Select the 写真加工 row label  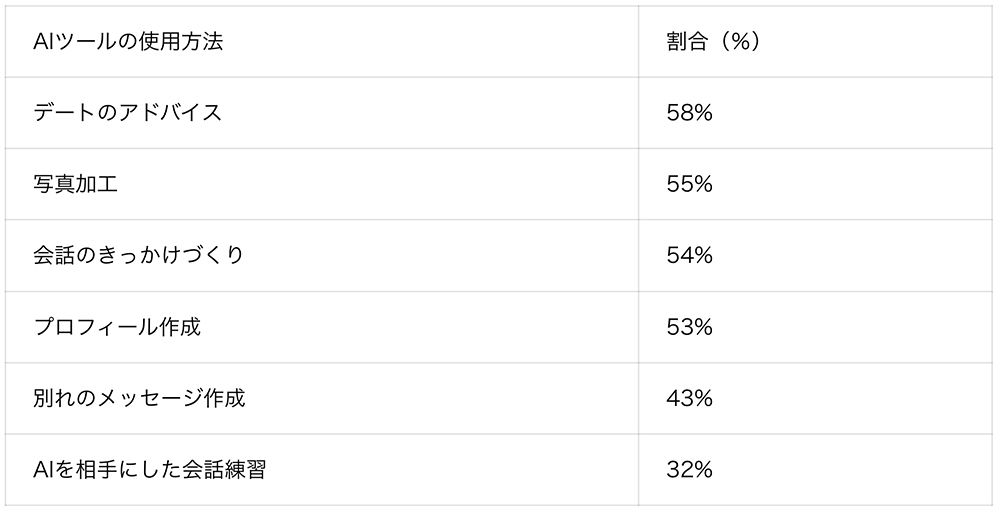coord(75,184)
